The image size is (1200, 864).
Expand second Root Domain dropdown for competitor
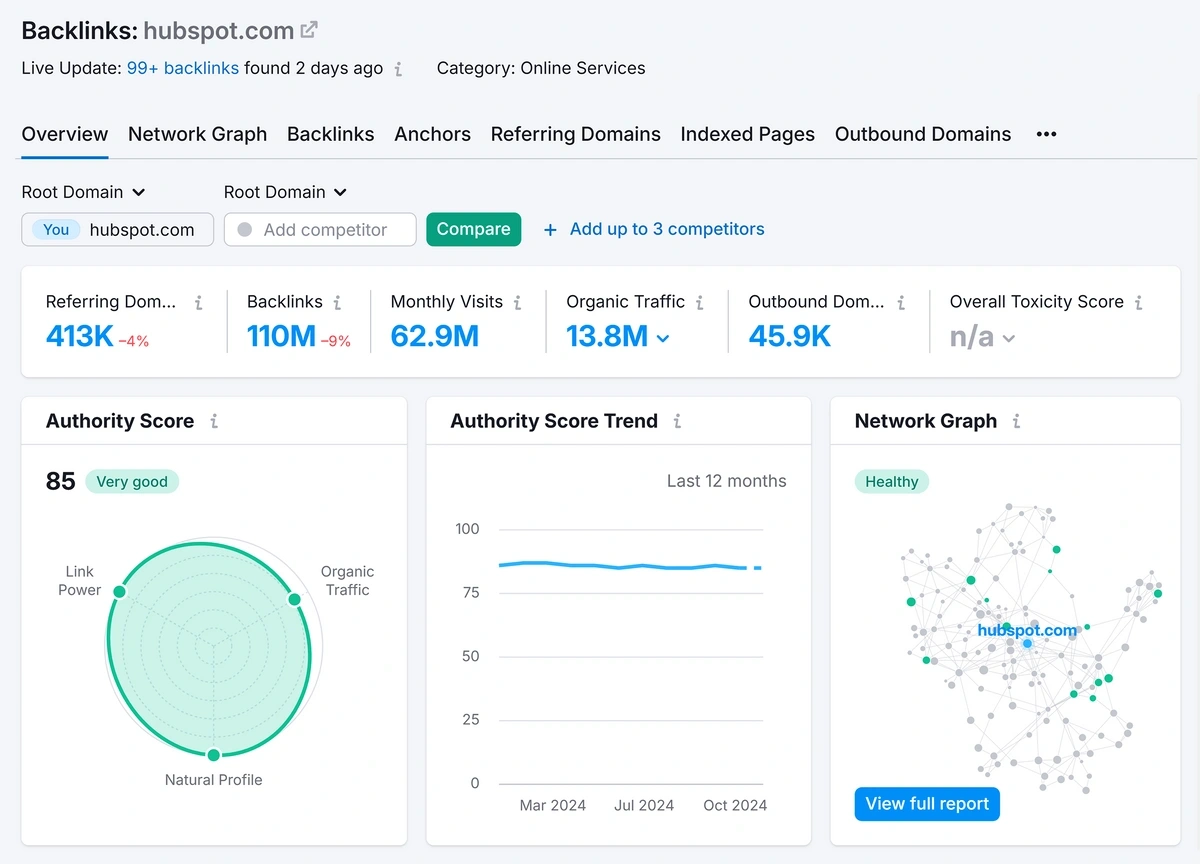[286, 192]
